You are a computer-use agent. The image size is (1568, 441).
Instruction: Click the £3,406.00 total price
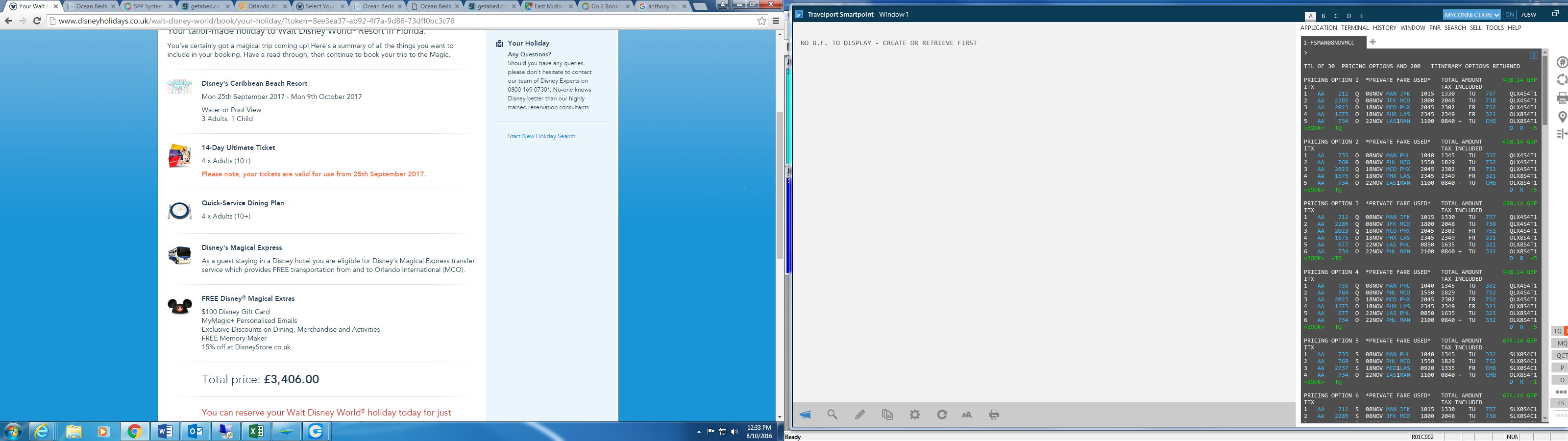click(291, 379)
